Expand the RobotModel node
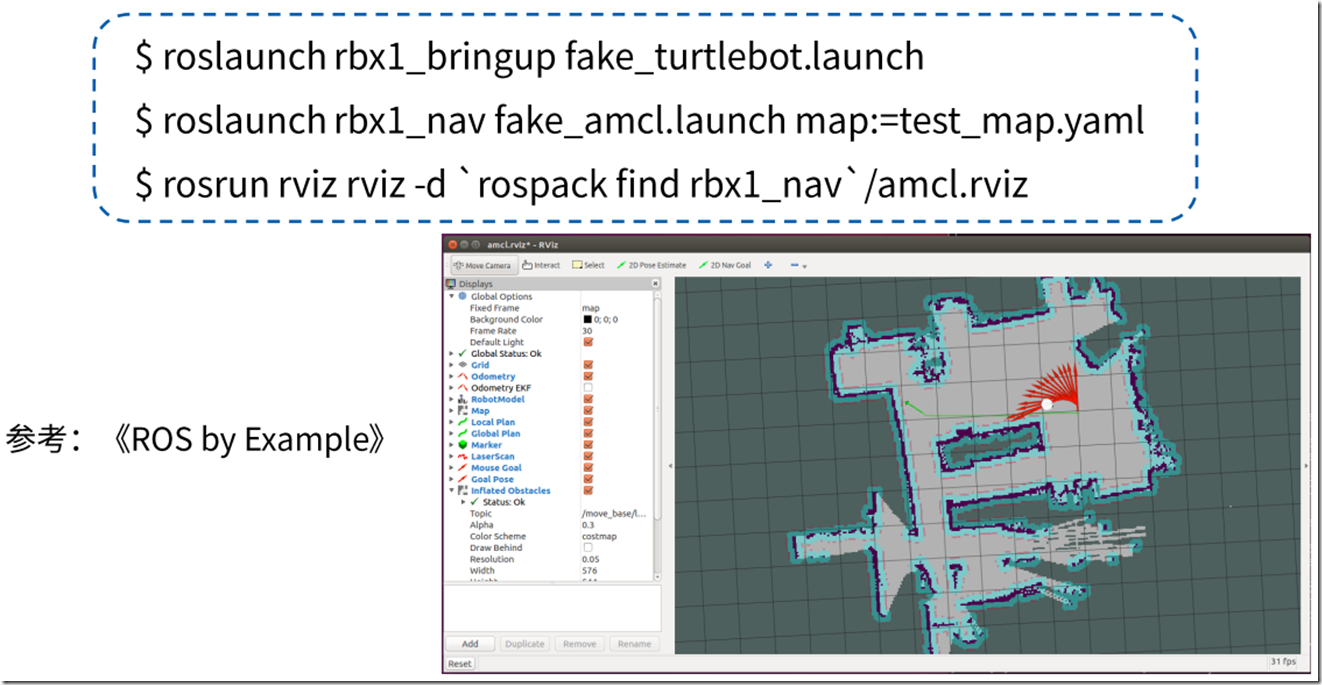 (452, 399)
